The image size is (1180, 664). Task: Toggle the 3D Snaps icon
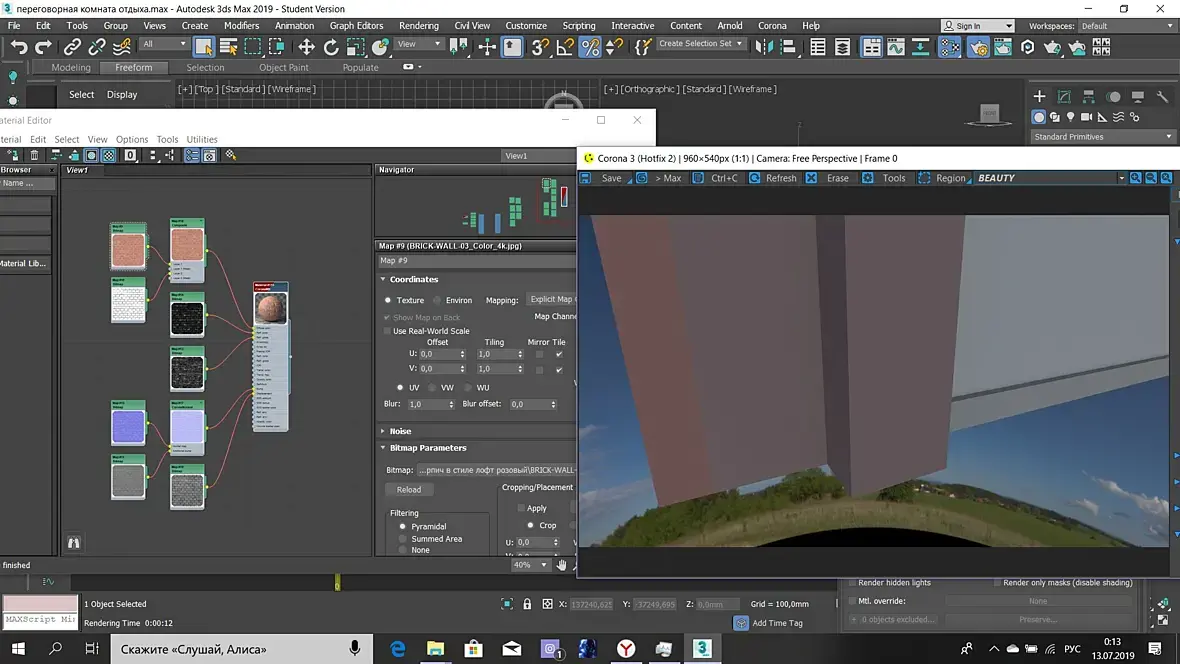click(540, 47)
